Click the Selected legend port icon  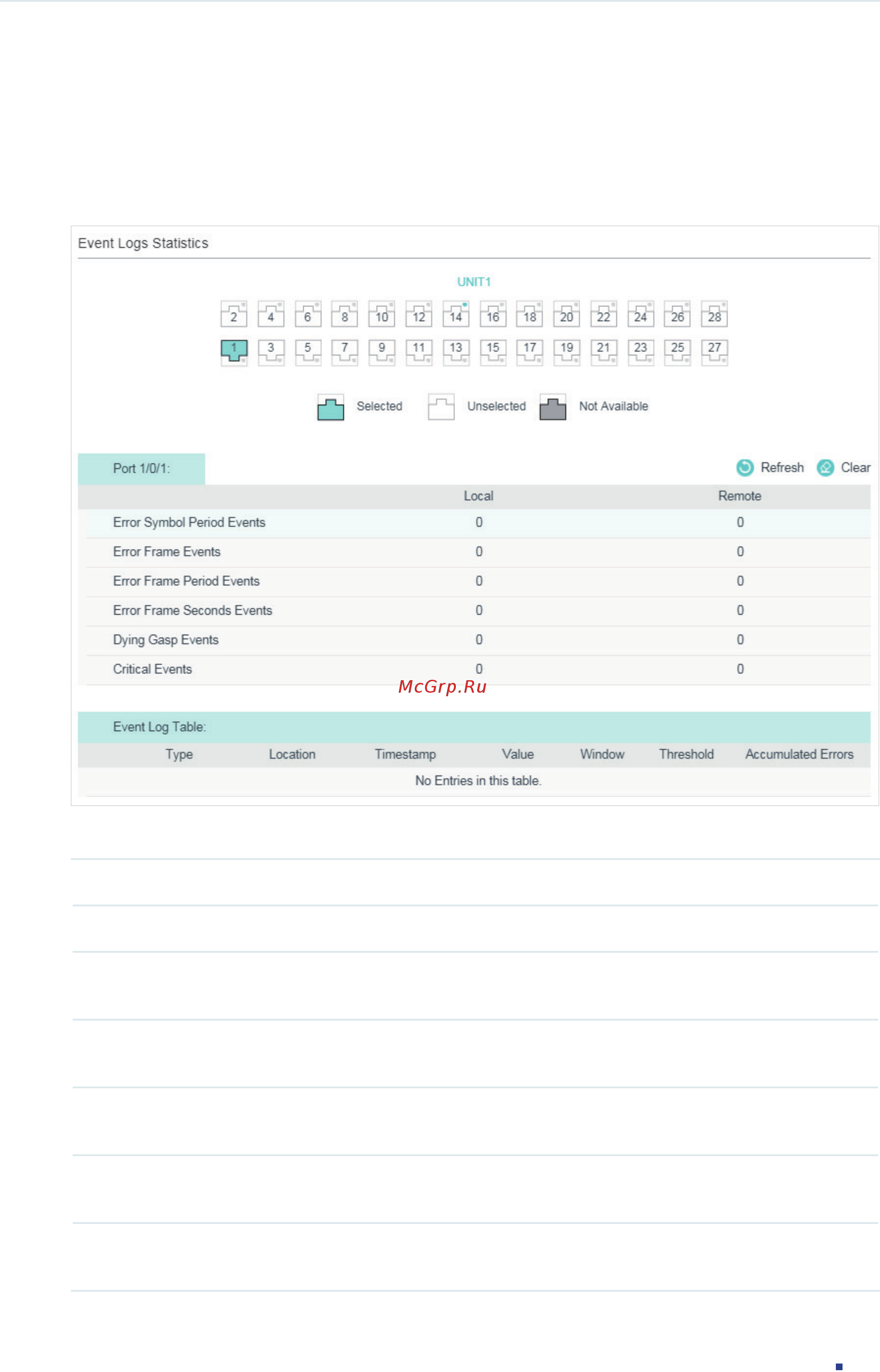[x=331, y=407]
